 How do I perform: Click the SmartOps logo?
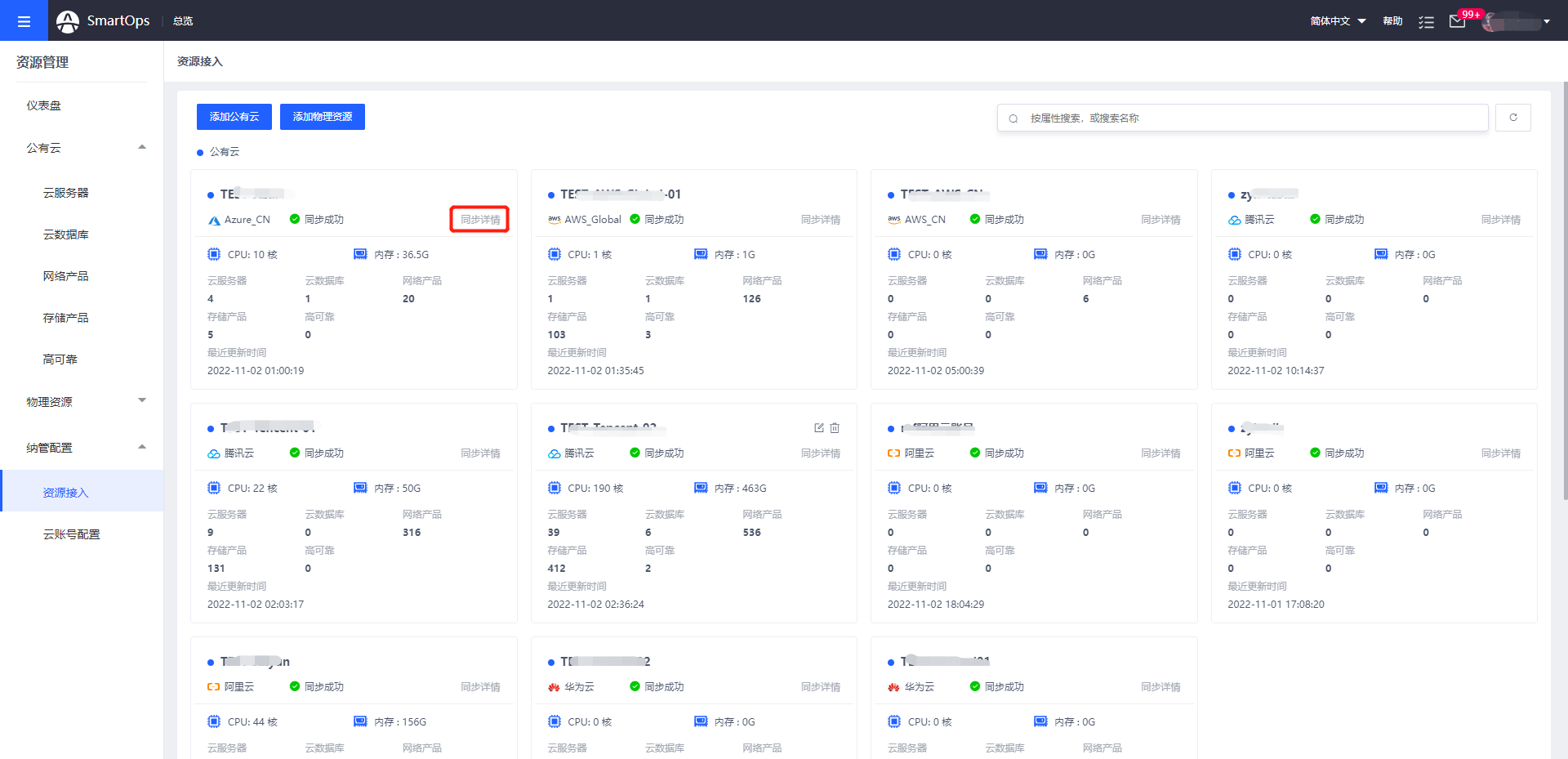pyautogui.click(x=68, y=21)
